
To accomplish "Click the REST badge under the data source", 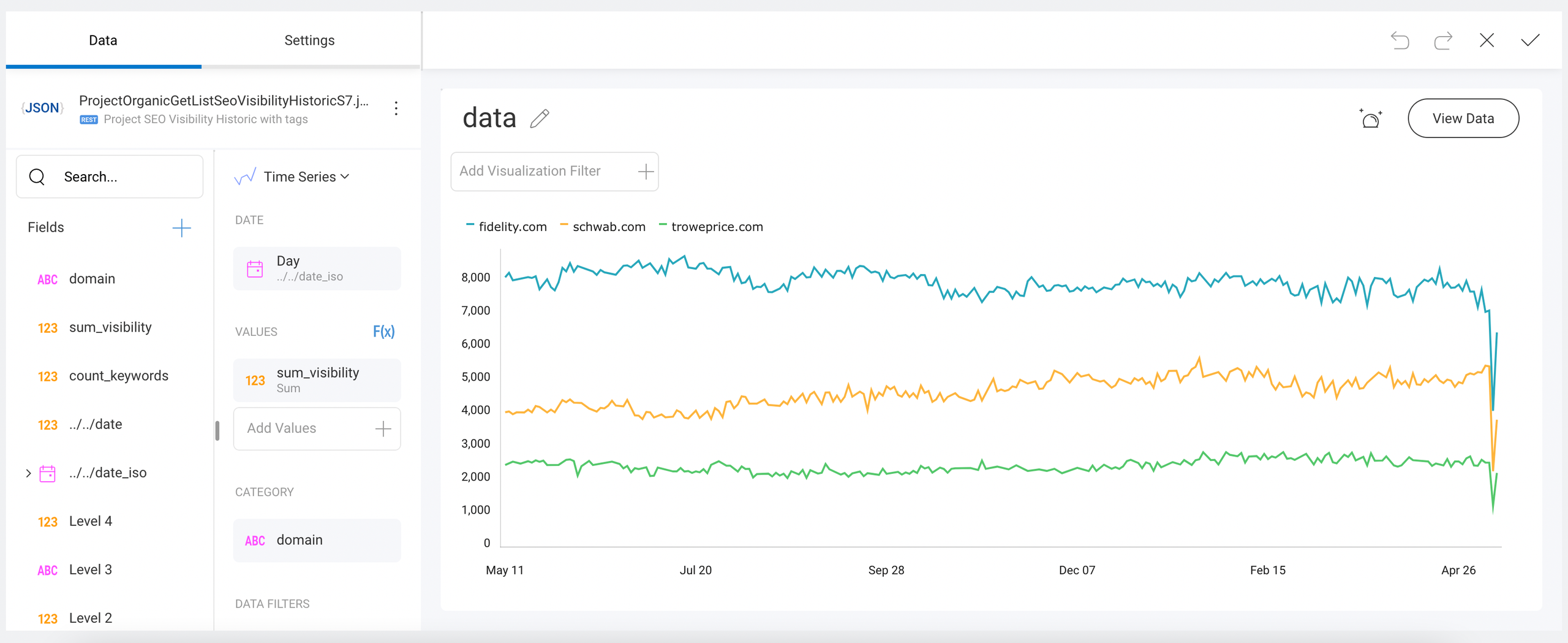I will pos(89,120).
